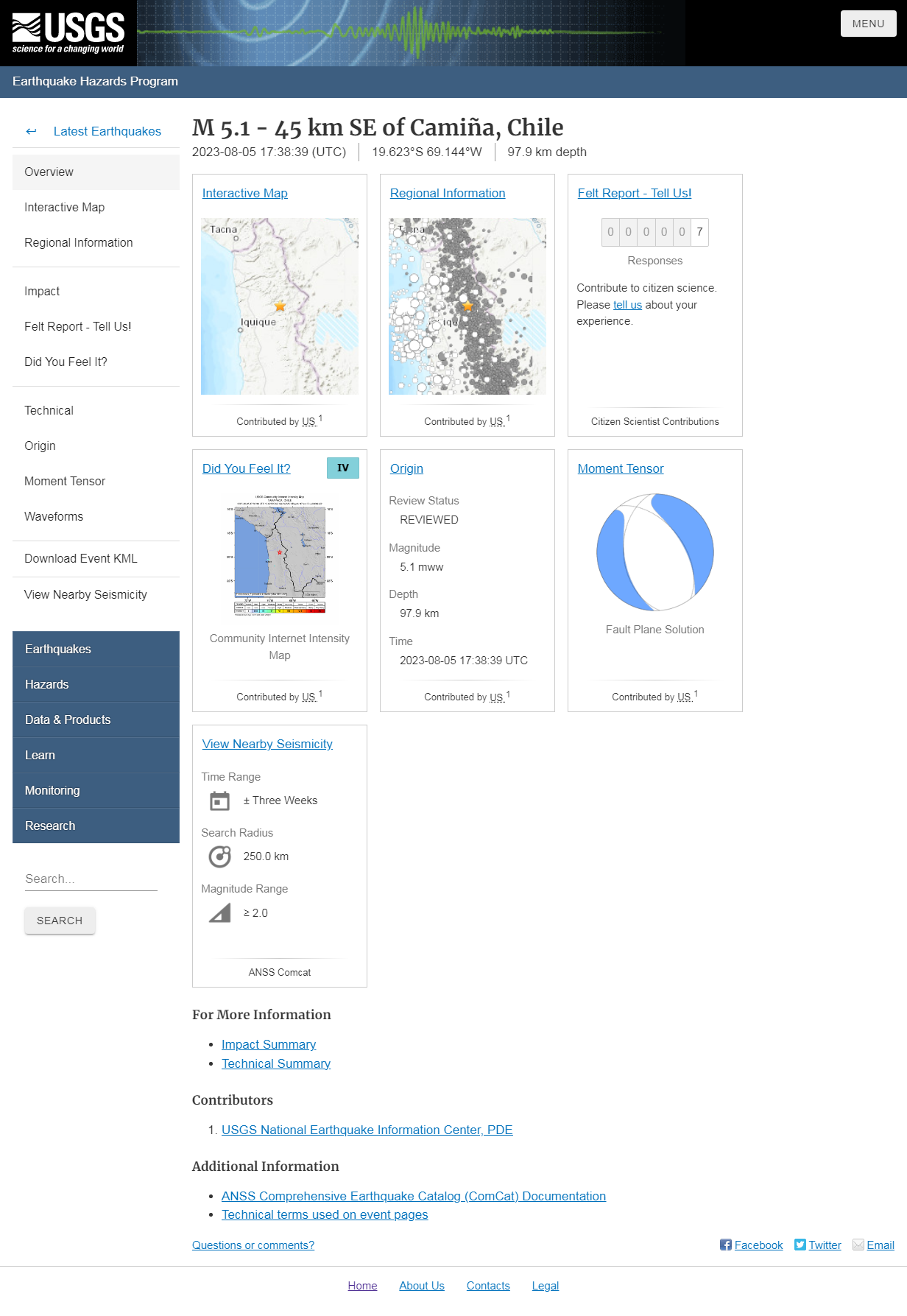Open the Interactive Map thumbnail image
Image resolution: width=907 pixels, height=1316 pixels.
coord(280,306)
